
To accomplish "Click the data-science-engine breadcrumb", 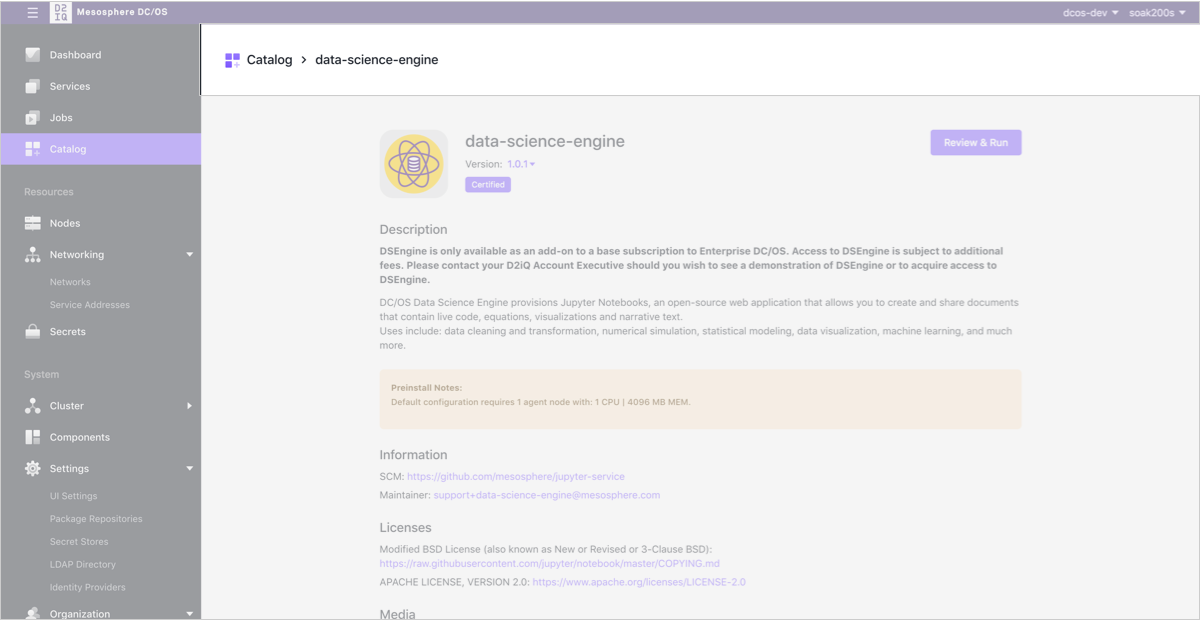I will (x=377, y=60).
